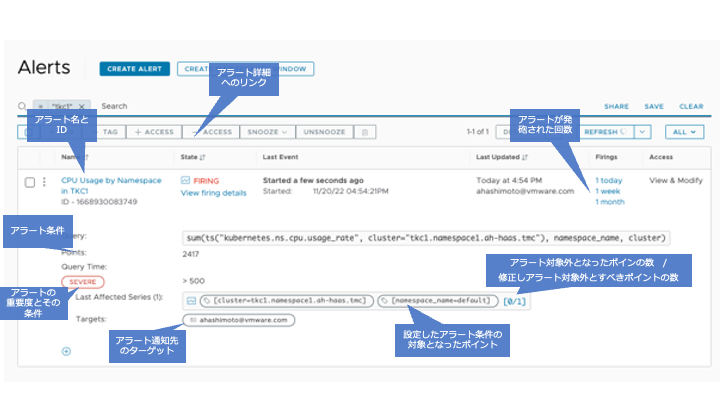Click the UNSNOOZE button
This screenshot has height=405, width=720.
(324, 132)
